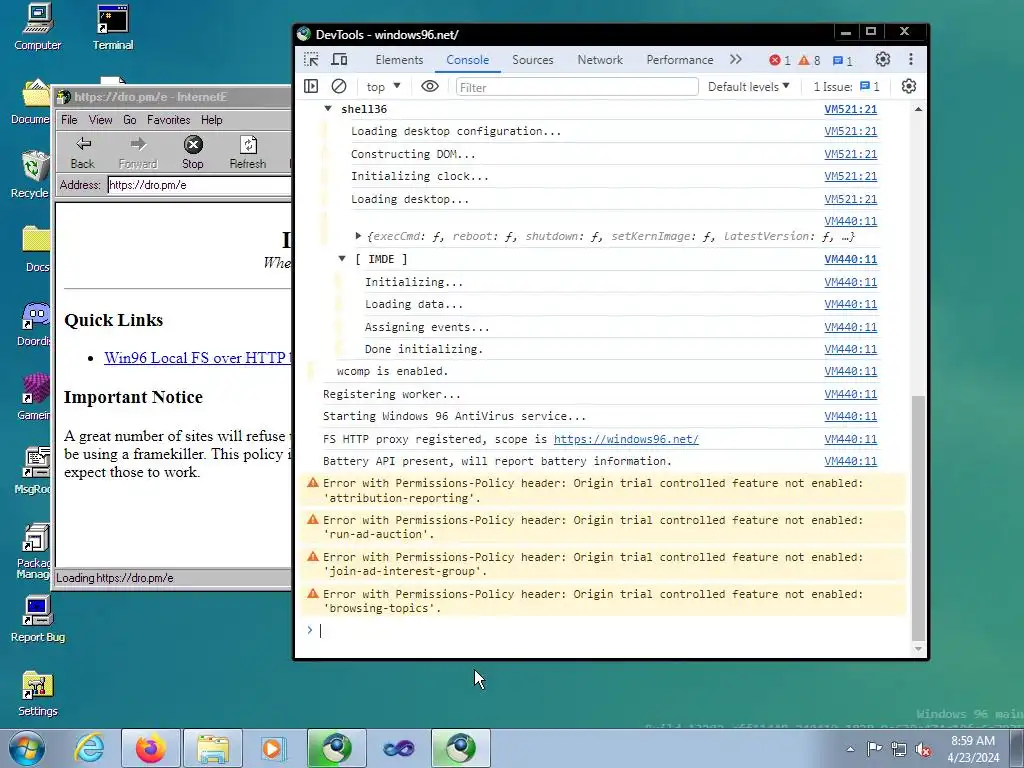Switch to the Console tab
1024x768 pixels.
(468, 59)
